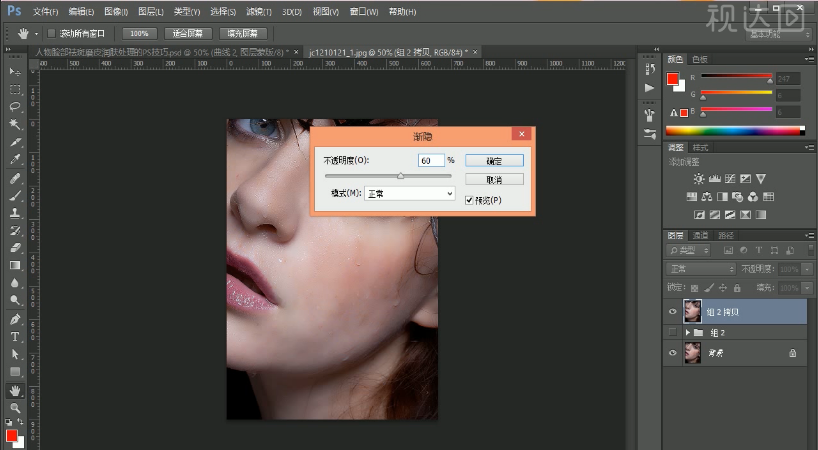Click 取消 in the 渐隐 dialog
Image resolution: width=818 pixels, height=450 pixels.
click(494, 180)
